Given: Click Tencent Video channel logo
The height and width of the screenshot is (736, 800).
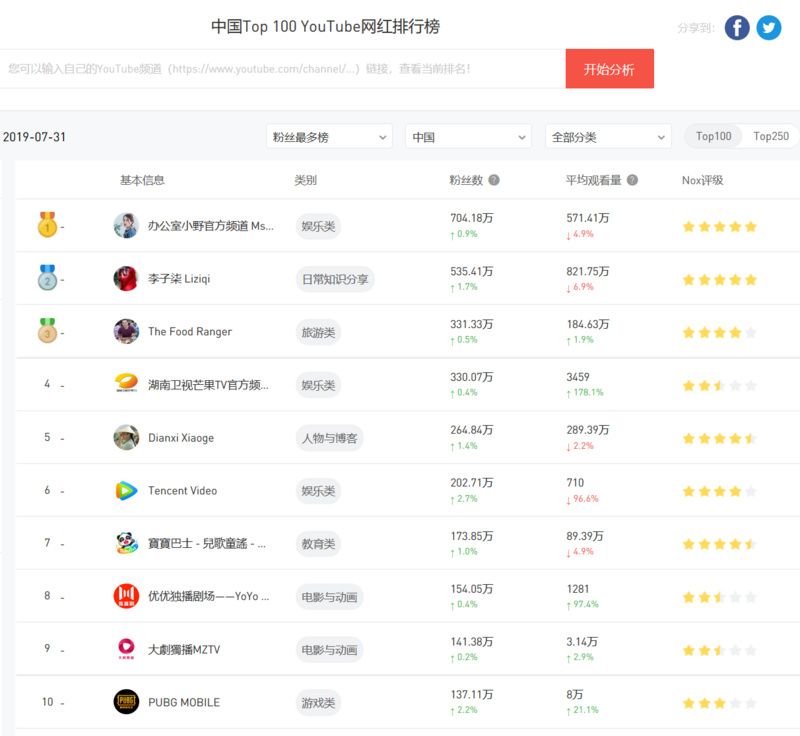Looking at the screenshot, I should 126,491.
